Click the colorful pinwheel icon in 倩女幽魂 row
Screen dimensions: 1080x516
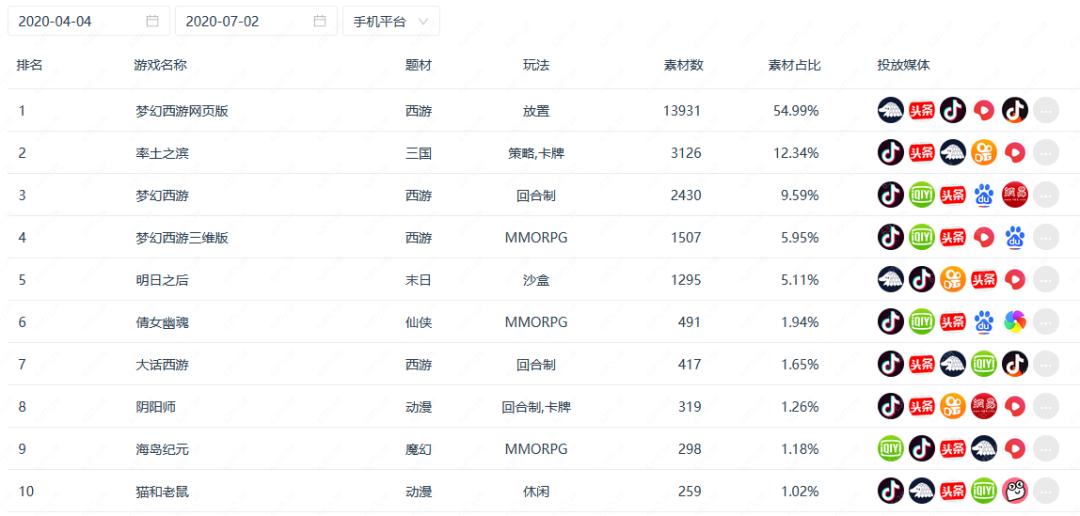pos(1015,322)
